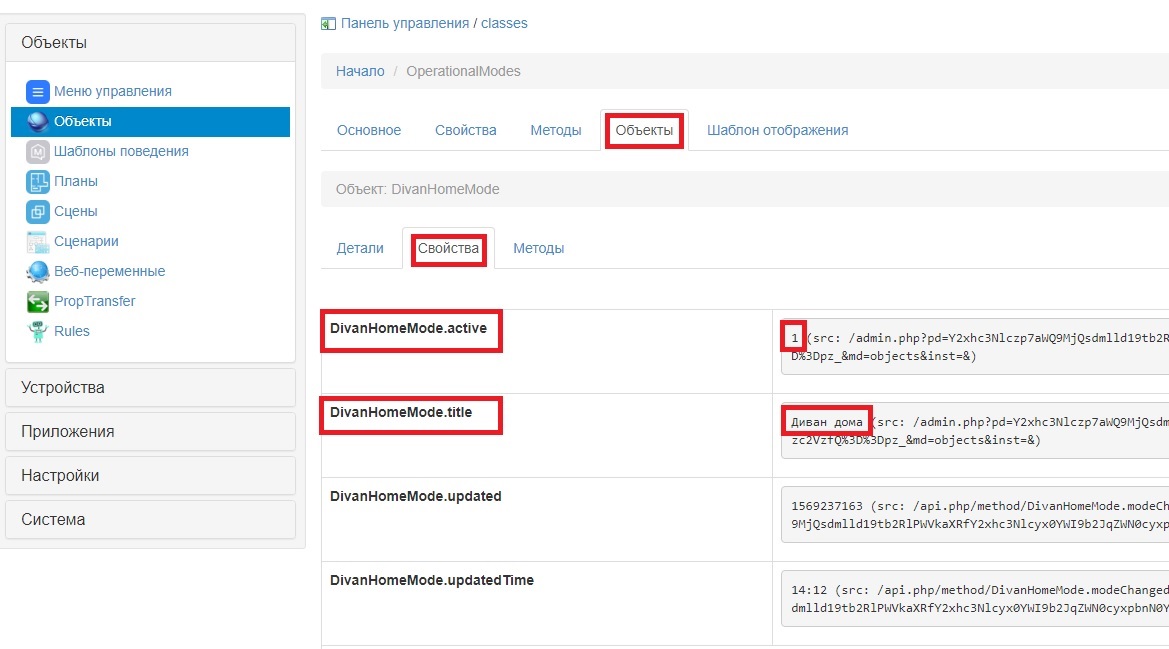1169x649 pixels.
Task: Click the Меню управления icon
Action: tap(37, 92)
